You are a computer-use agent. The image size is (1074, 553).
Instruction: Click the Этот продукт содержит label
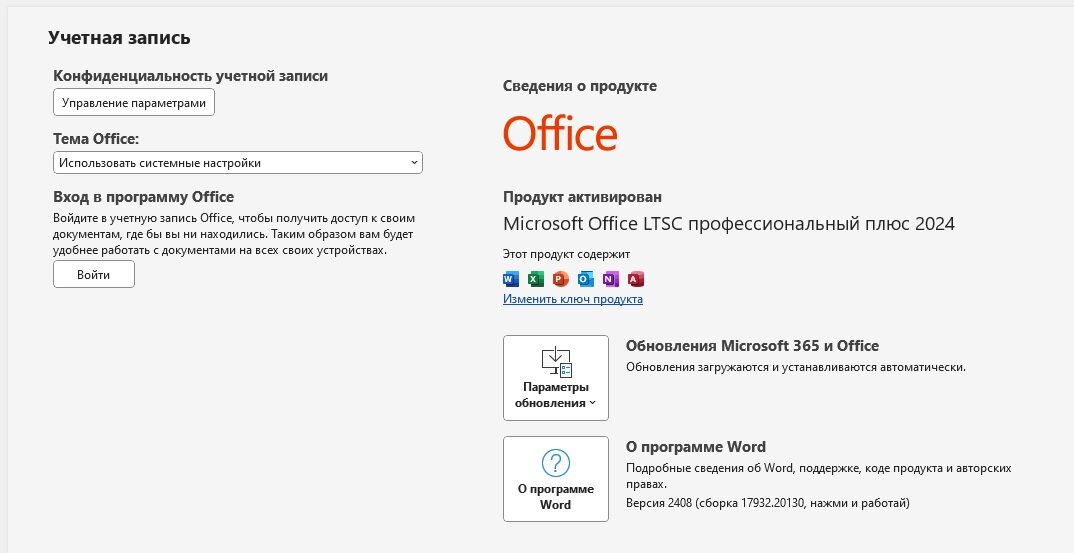[566, 254]
